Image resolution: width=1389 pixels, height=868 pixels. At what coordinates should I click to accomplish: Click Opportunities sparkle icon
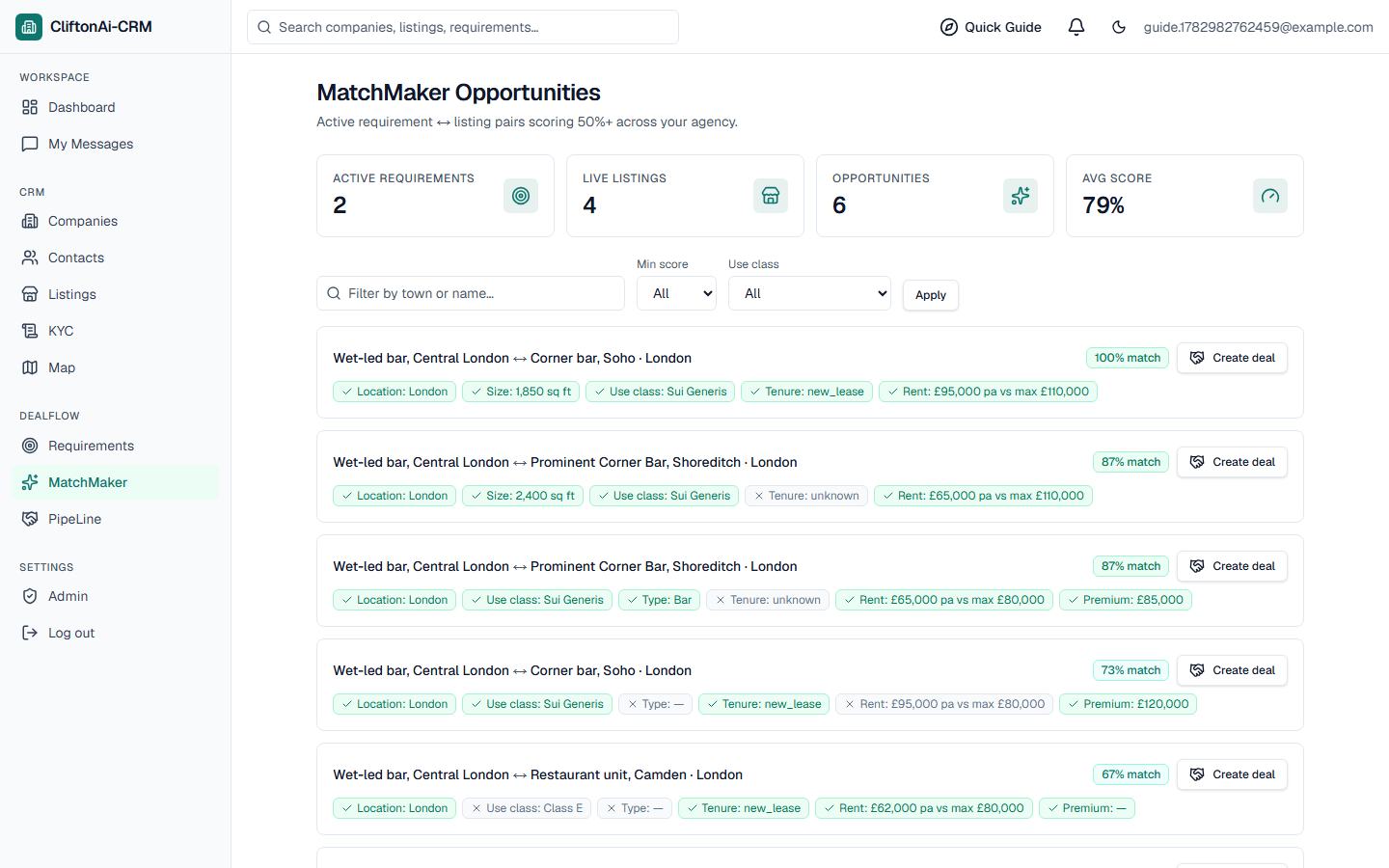[x=1021, y=196]
